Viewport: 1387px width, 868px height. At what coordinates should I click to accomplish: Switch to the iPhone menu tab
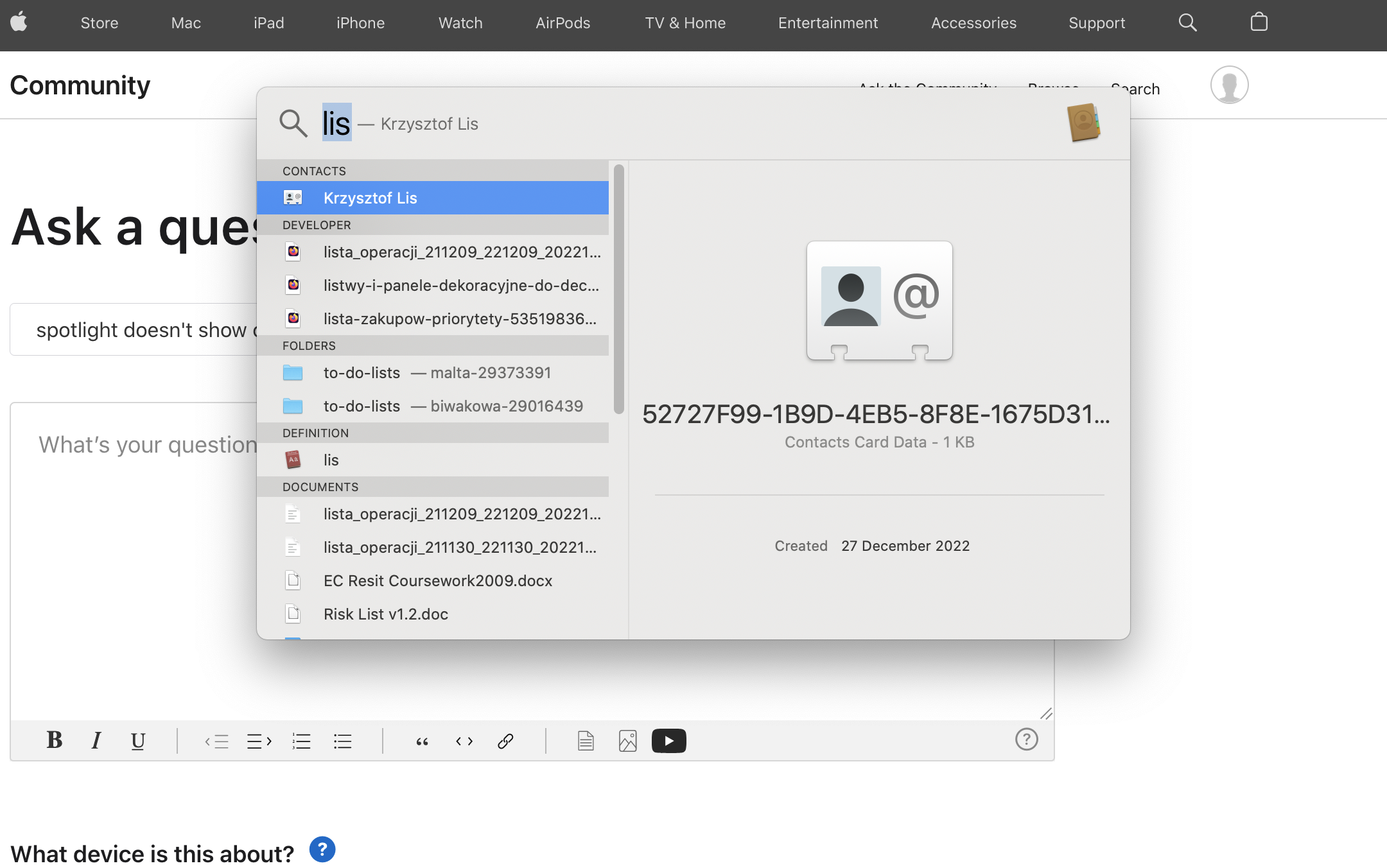pos(360,22)
